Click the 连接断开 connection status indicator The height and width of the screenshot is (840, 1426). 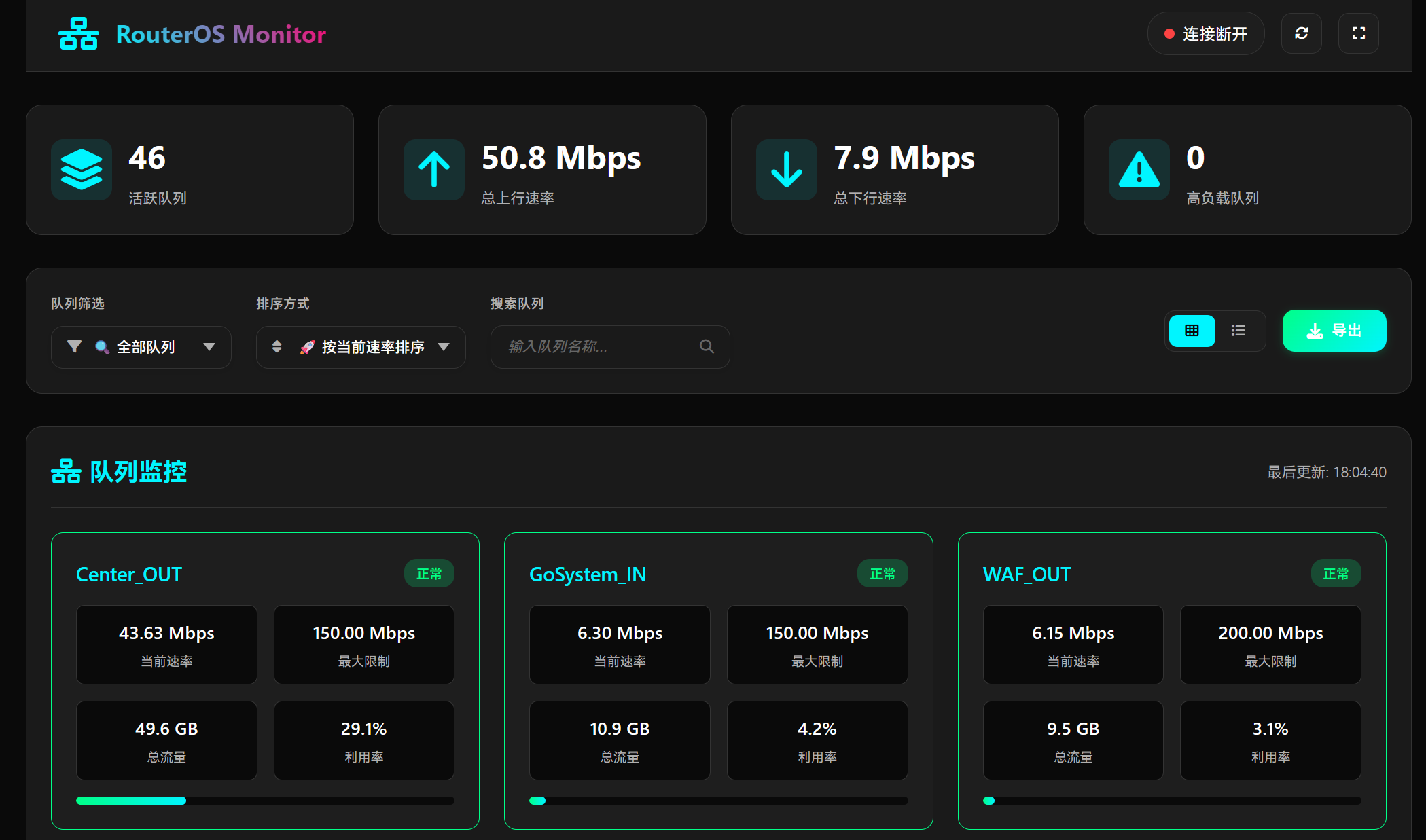1206,33
